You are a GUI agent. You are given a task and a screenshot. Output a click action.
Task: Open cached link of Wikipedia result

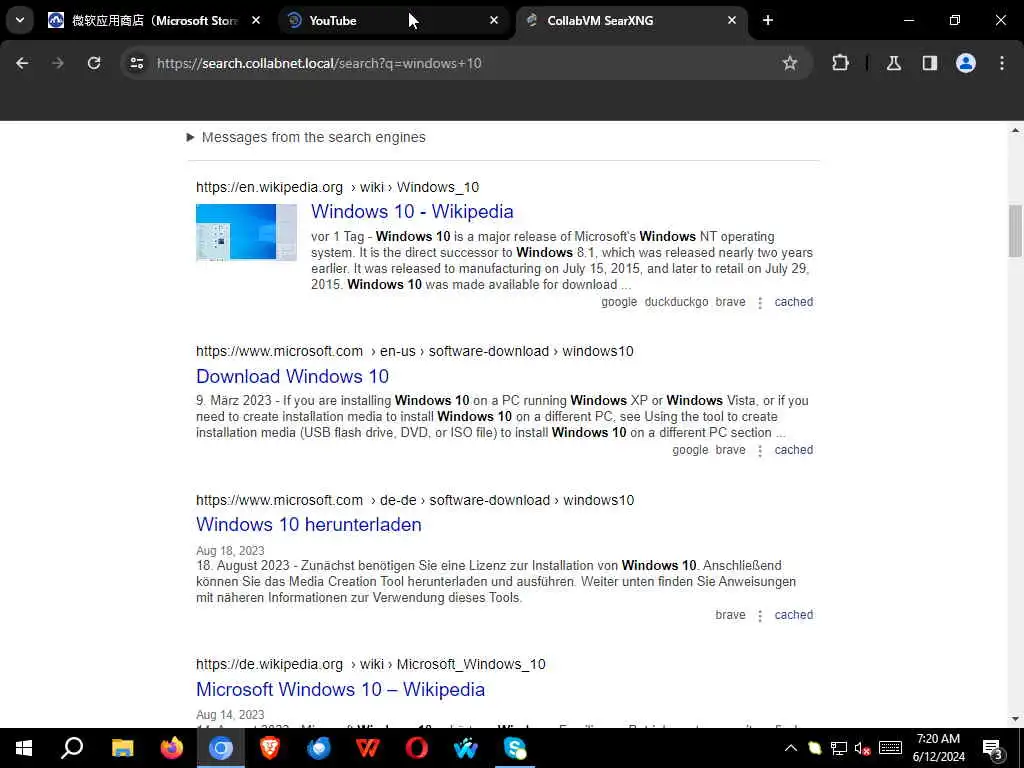(x=793, y=302)
